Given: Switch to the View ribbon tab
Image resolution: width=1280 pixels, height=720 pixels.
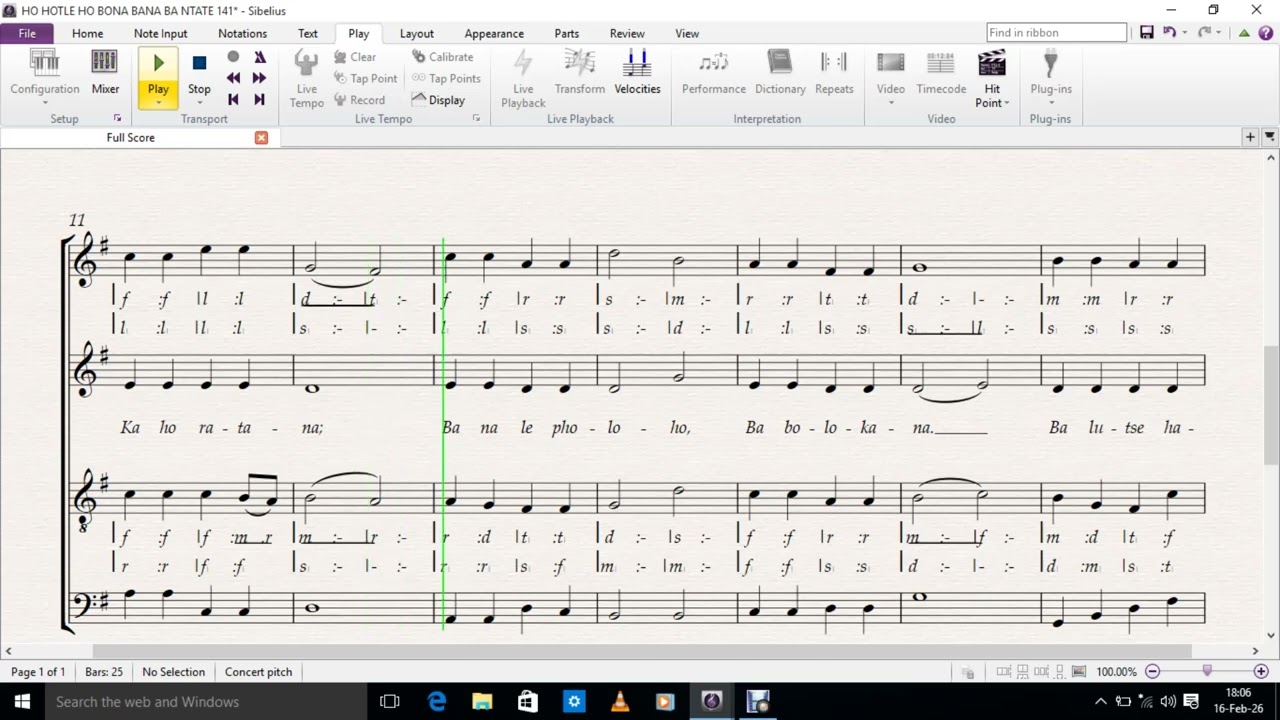Looking at the screenshot, I should click(687, 33).
